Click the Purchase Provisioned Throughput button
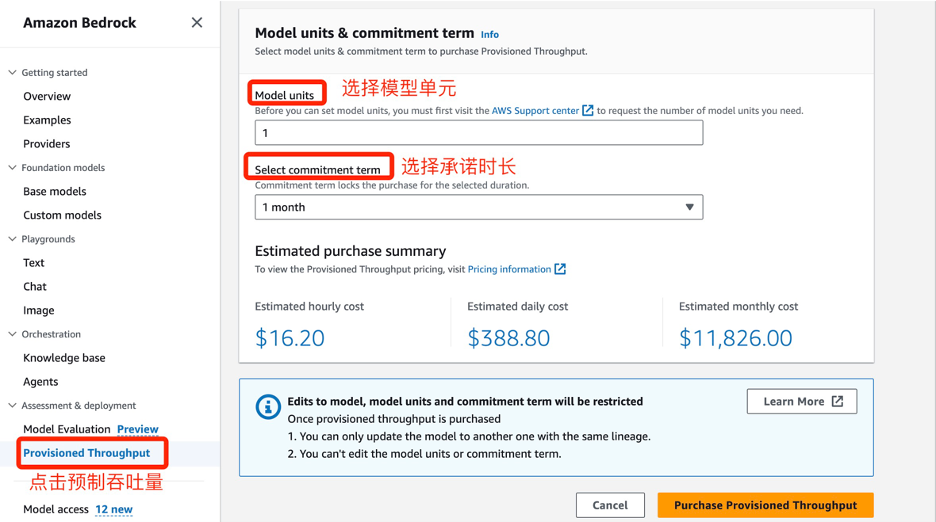Image resolution: width=936 pixels, height=522 pixels. click(x=765, y=505)
